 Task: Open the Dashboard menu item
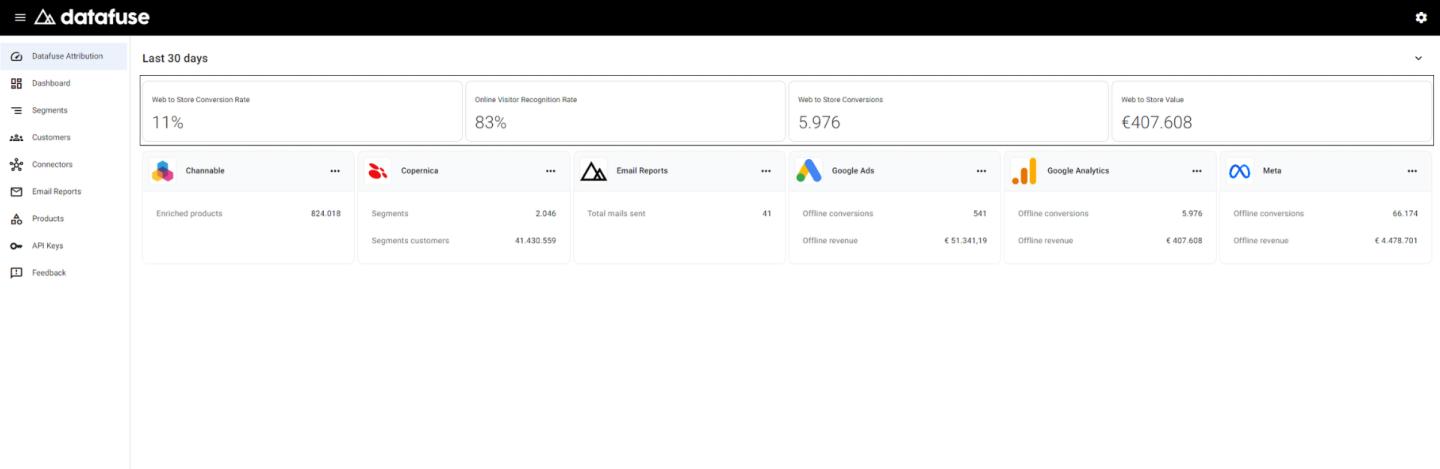(x=64, y=83)
